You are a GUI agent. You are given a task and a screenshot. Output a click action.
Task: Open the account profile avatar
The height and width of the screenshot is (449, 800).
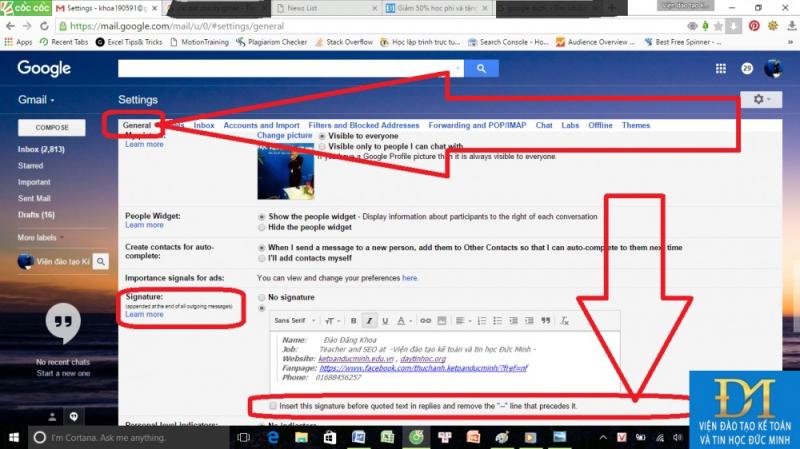773,68
